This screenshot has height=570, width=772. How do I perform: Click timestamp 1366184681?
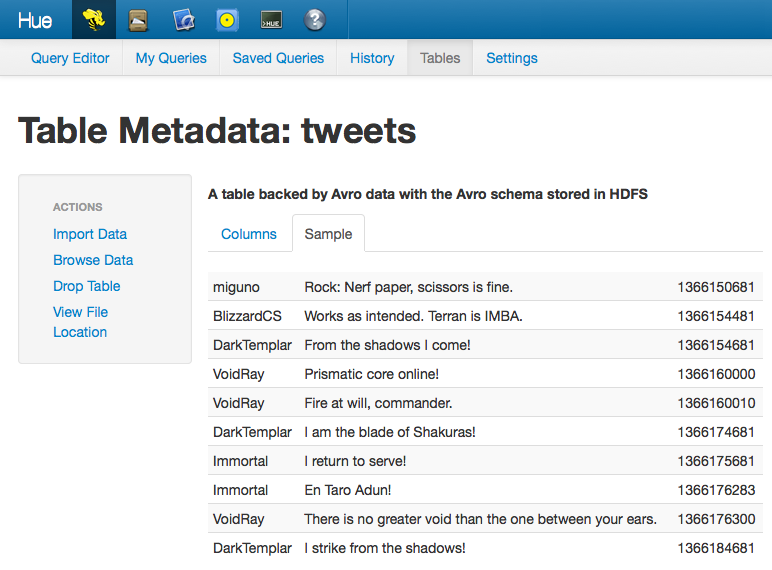[716, 548]
